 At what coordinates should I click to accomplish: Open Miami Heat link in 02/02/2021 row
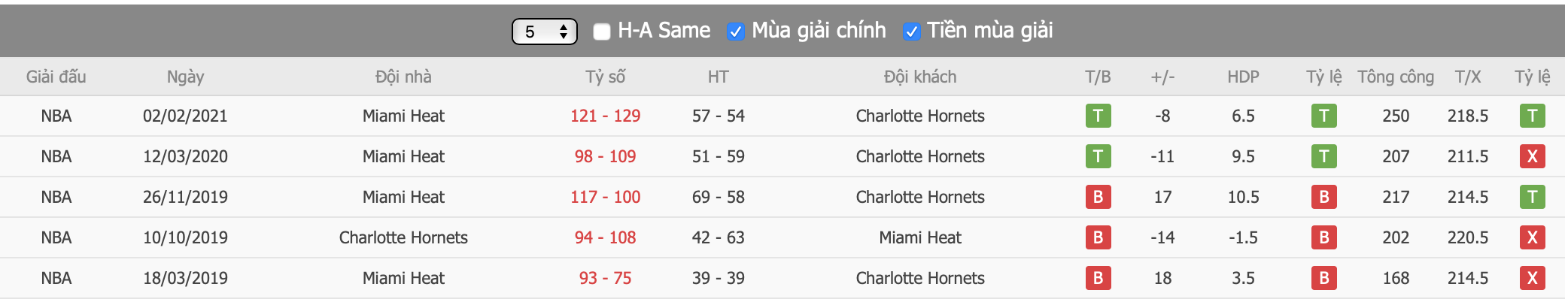pos(403,116)
